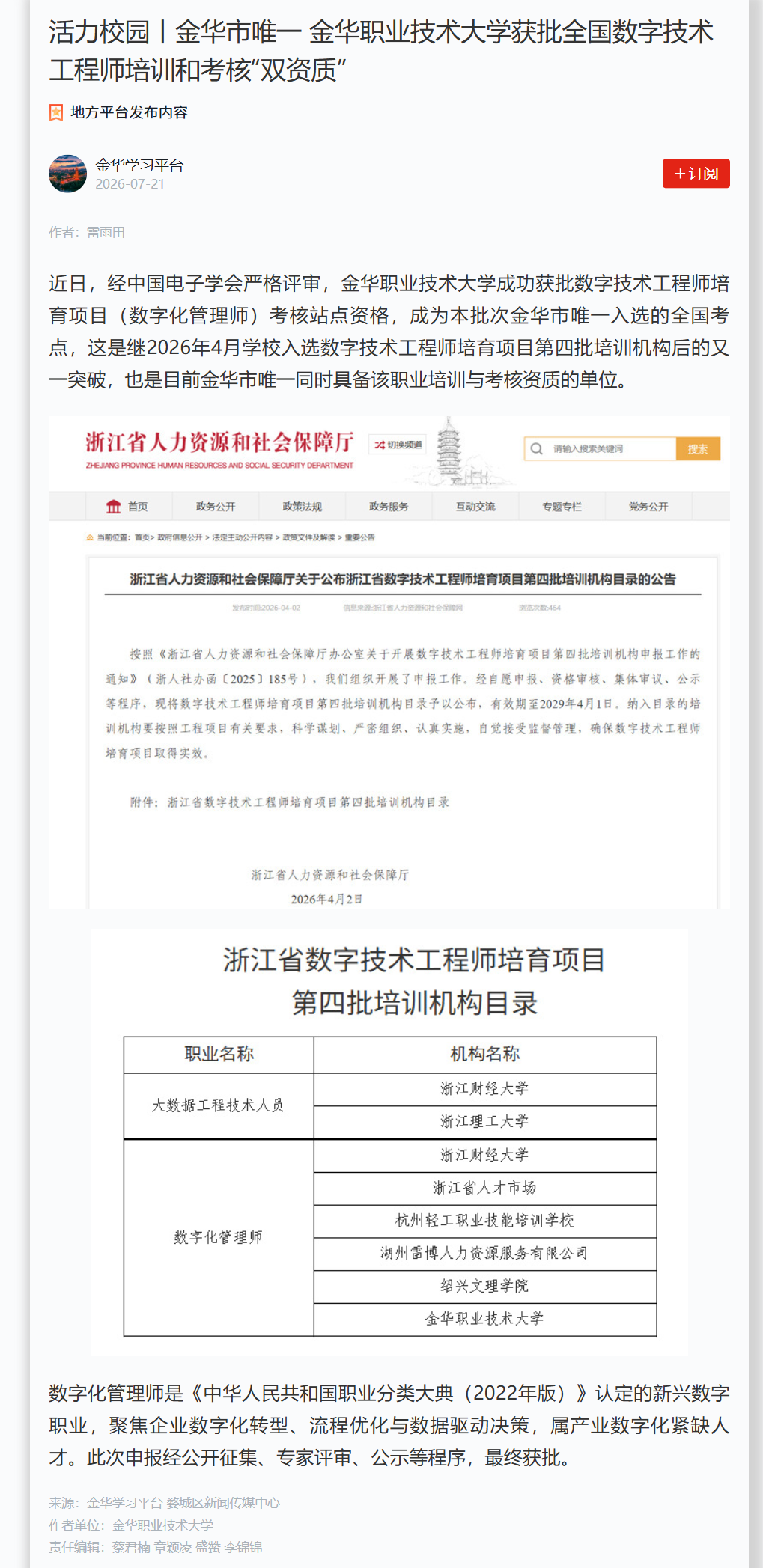Screen dimensions: 763x1568
Task: Open the 浙江省人力资源和社会保障厅 notice screenshot
Action: (389, 662)
